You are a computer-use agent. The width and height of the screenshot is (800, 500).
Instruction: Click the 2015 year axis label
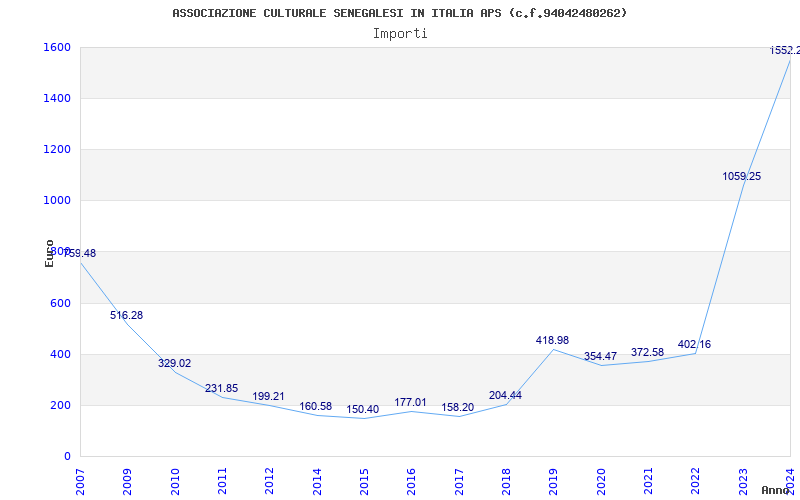tap(364, 482)
